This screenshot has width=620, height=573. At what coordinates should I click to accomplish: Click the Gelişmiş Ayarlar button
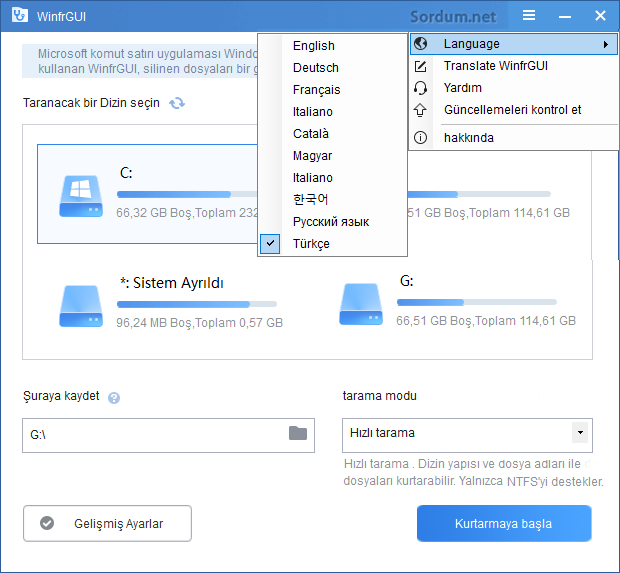[x=107, y=523]
